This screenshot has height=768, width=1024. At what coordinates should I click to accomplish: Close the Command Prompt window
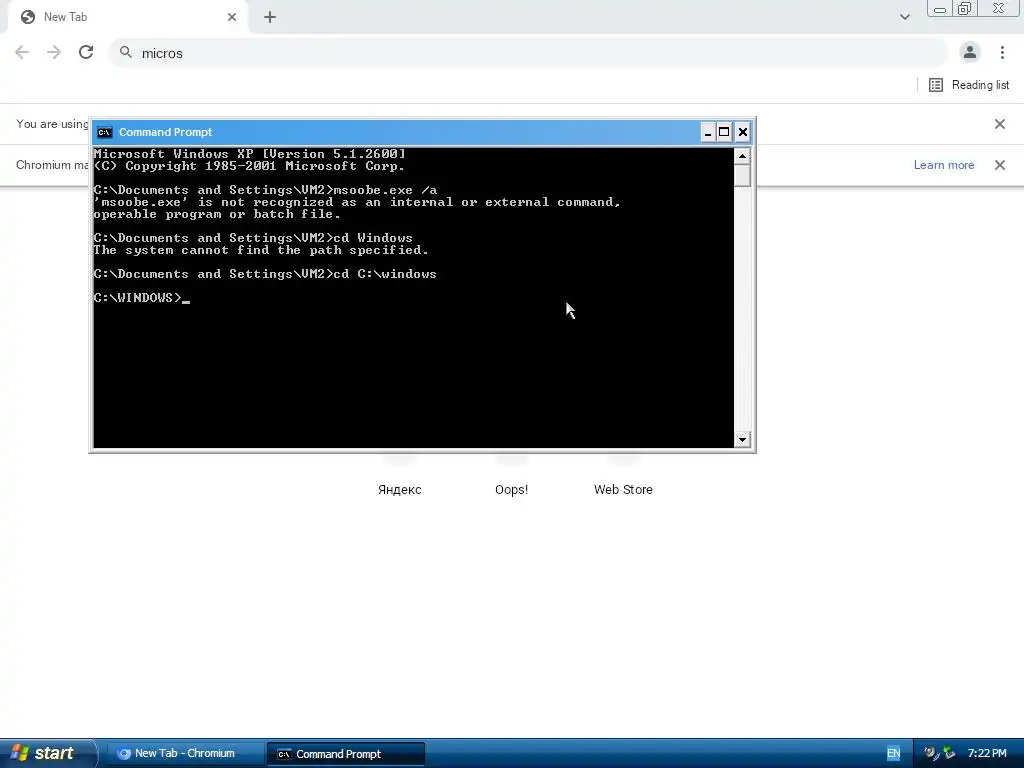[743, 133]
